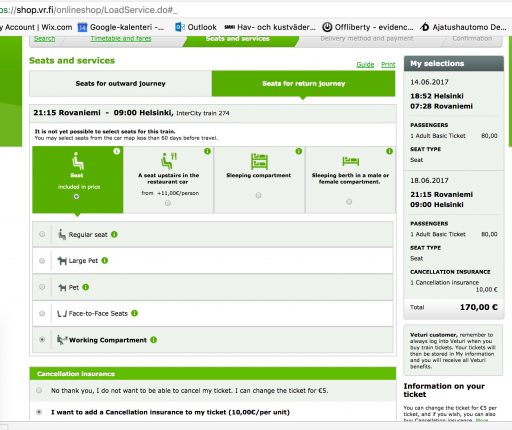Click the Regular seat chair icon

62,234
